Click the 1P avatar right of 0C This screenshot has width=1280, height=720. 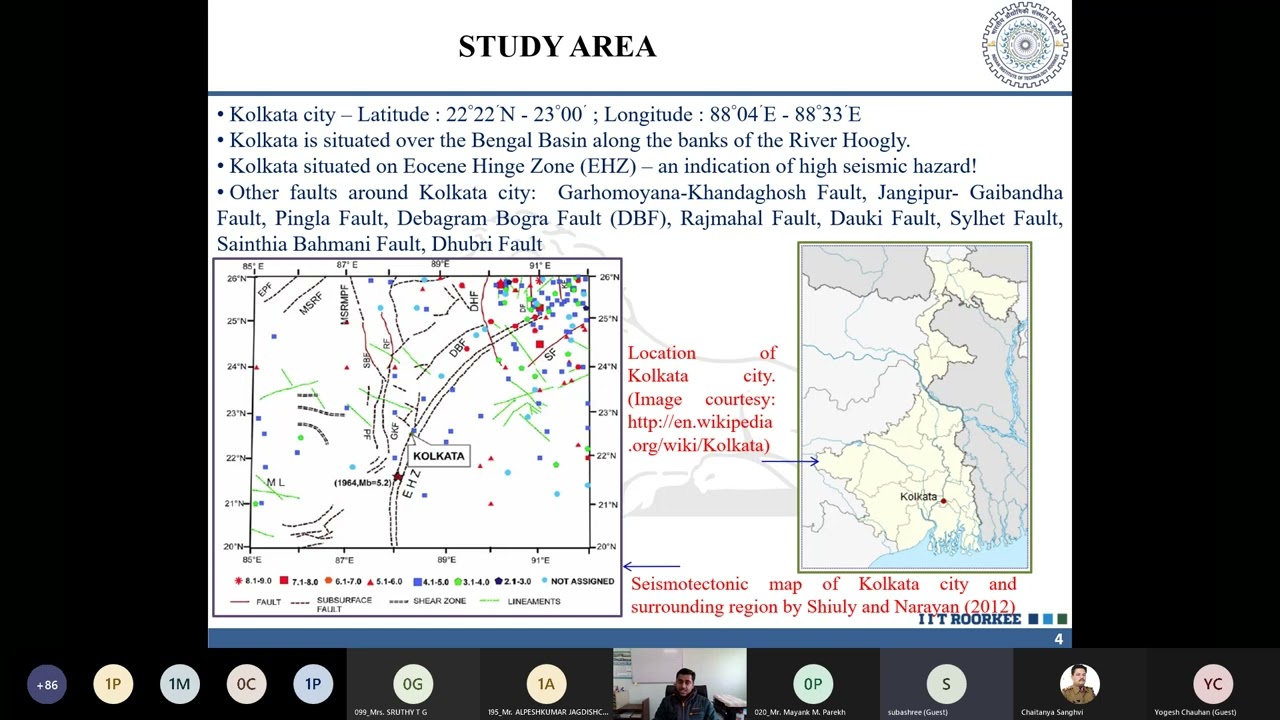coord(313,685)
